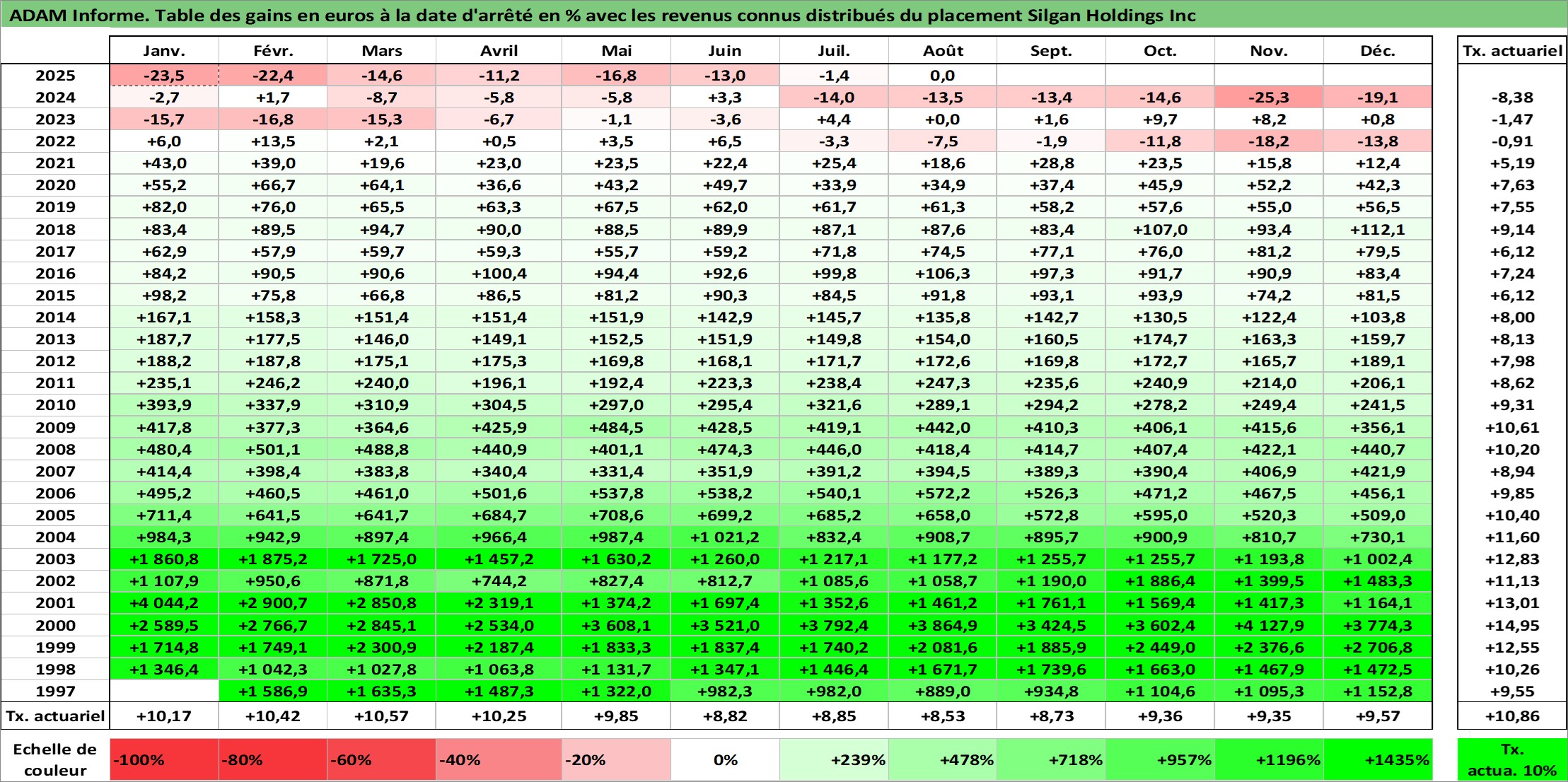The image size is (1568, 782).
Task: Select the +9,7 cell in October 2023
Action: tap(1160, 119)
